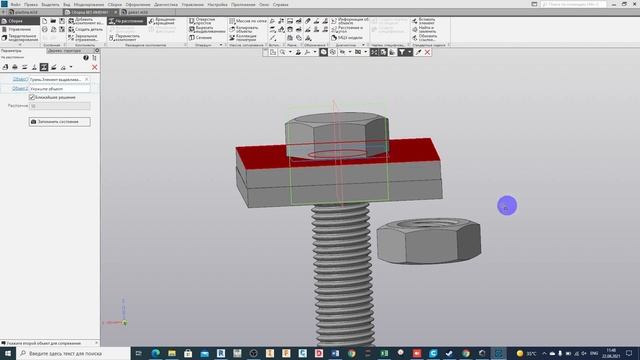Toggle the filter funnel icon in view toolbar
Image resolution: width=640 pixels, height=360 pixels.
(402, 52)
